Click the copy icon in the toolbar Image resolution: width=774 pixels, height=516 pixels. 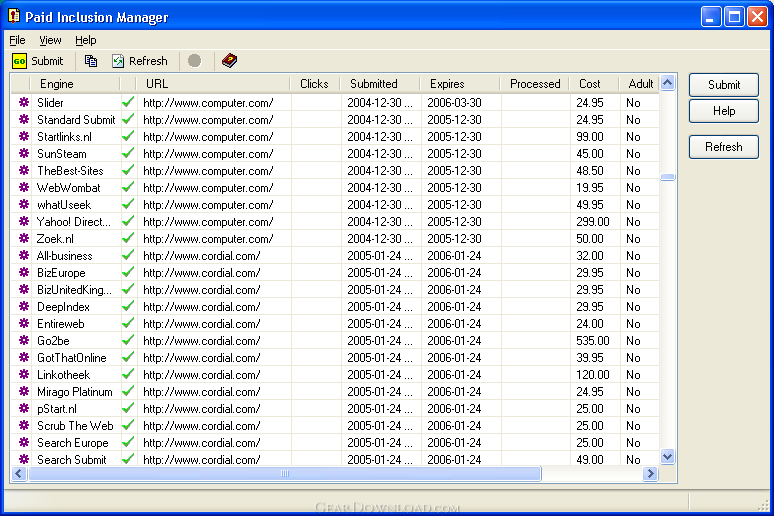coord(91,61)
